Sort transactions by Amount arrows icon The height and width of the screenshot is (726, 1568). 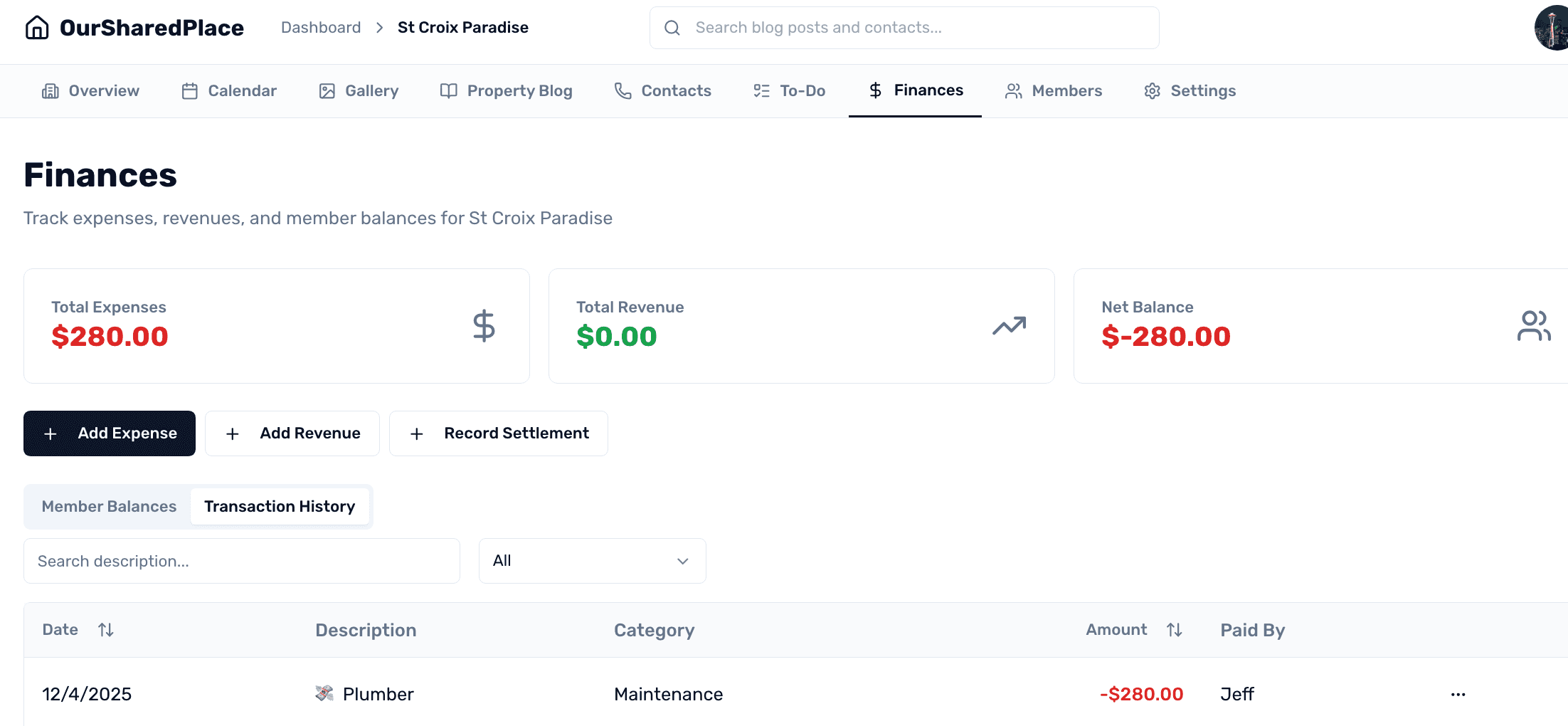[1175, 630]
